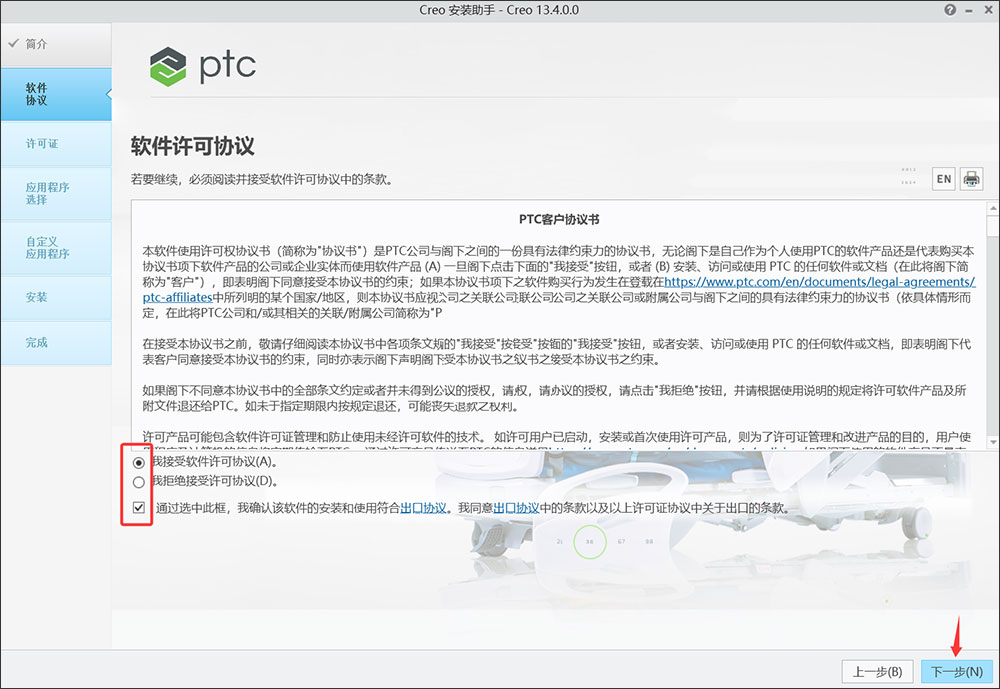This screenshot has height=689, width=1000.
Task: Toggle the export agreement confirmation checkbox
Action: click(x=138, y=508)
